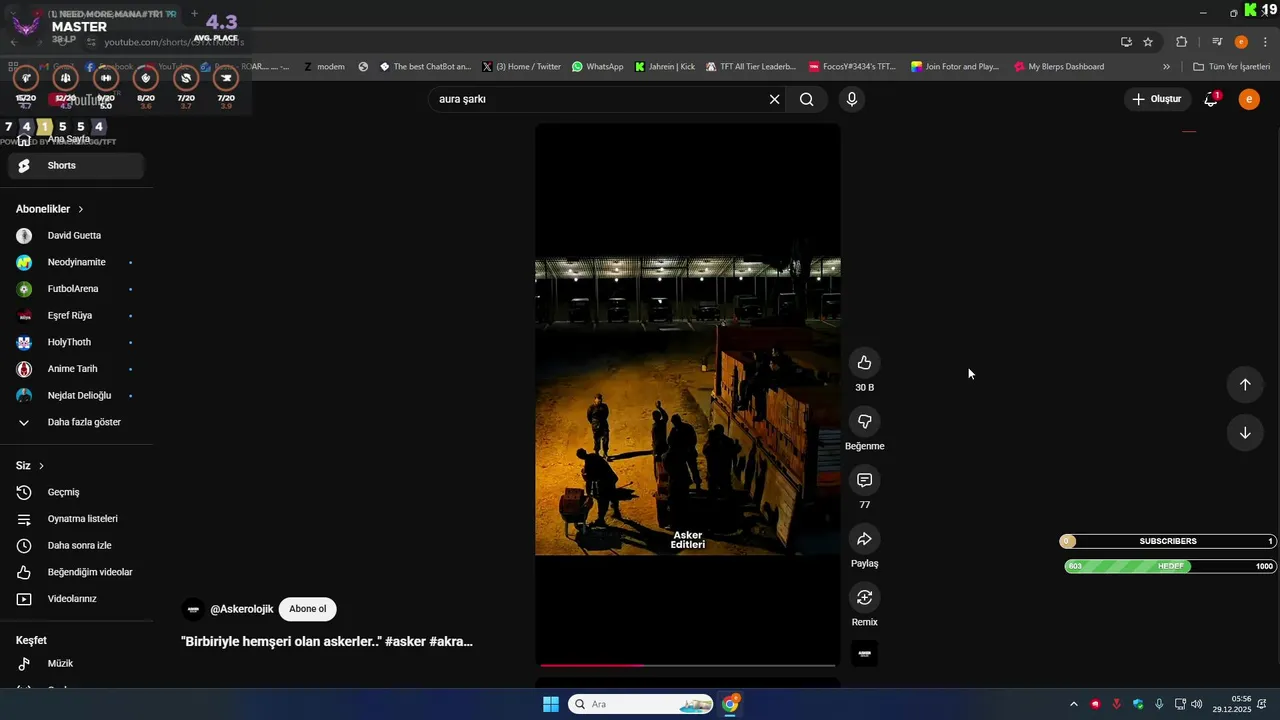Click the short video player
Screen dimensions: 1280x720
[x=688, y=395]
